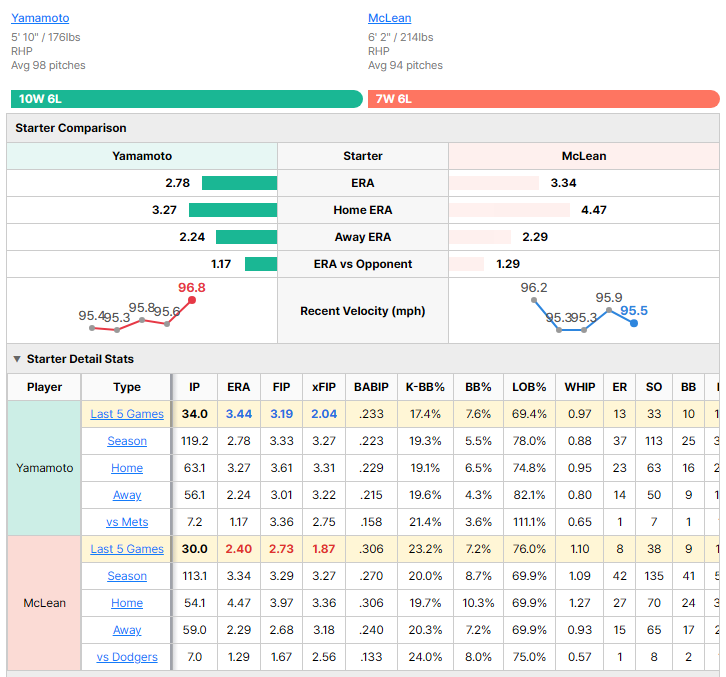Screen dimensions: 726x677
Task: Open Yamamoto's Home split link
Action: coord(127,468)
